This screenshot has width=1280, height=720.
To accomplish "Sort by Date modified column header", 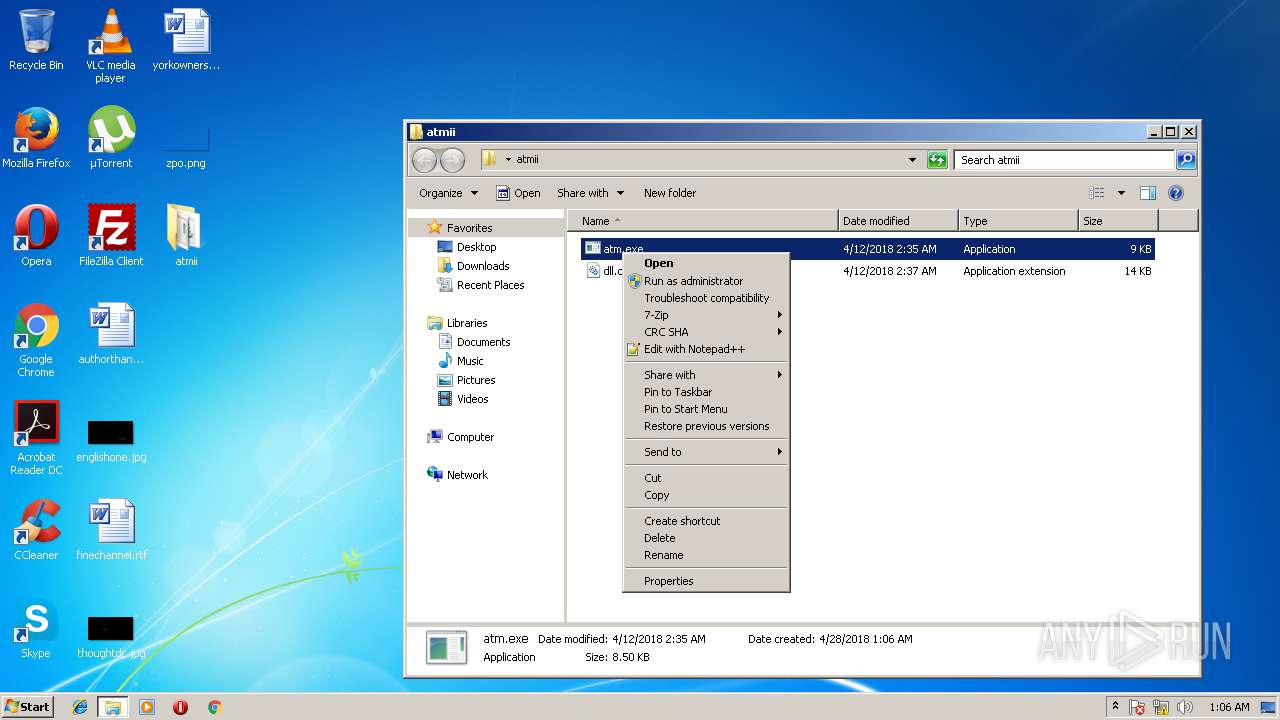I will 898,221.
